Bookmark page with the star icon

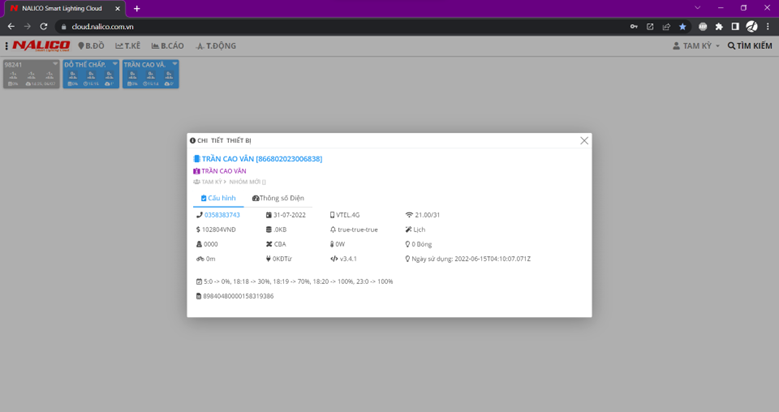point(683,27)
